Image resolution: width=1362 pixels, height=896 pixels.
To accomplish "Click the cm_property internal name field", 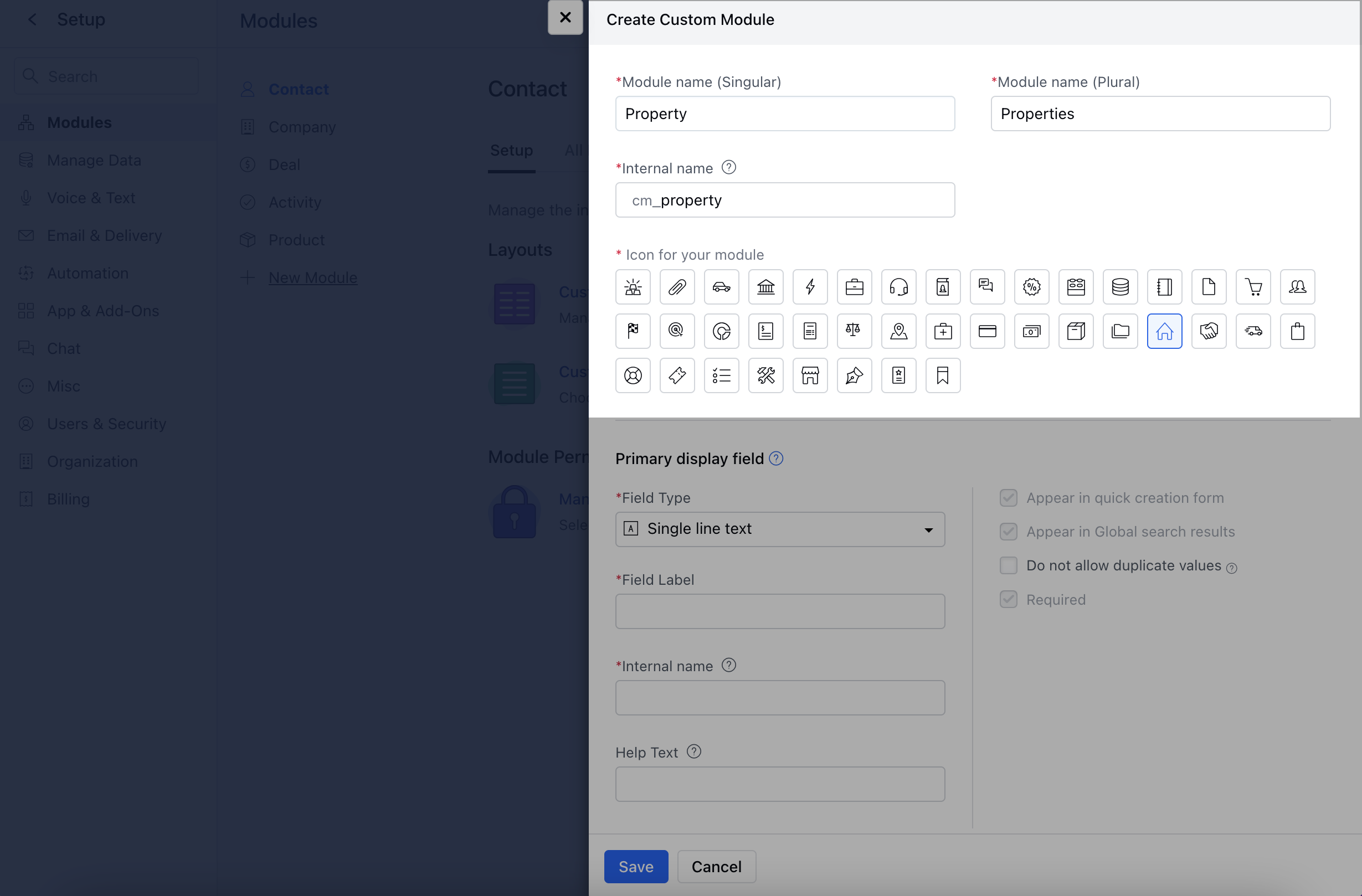I will click(x=785, y=200).
